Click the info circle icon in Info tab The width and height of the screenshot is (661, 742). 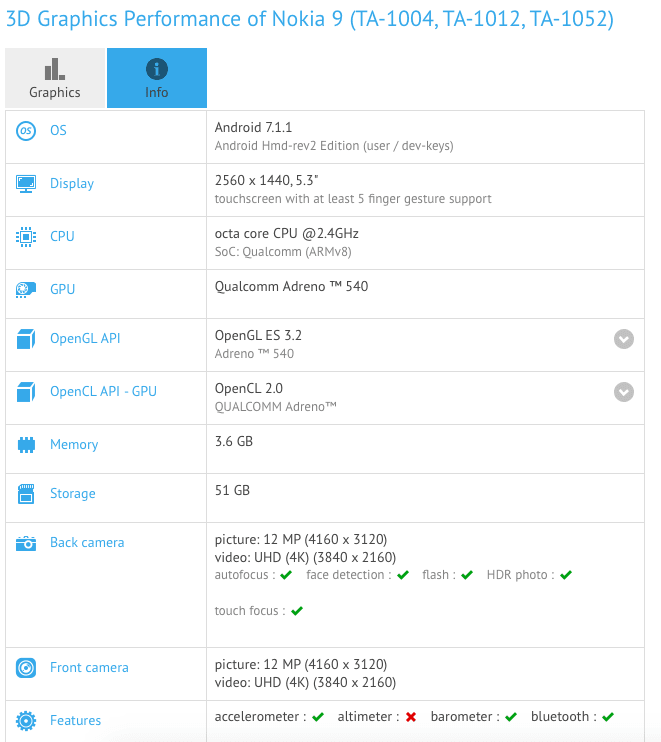coord(157,69)
